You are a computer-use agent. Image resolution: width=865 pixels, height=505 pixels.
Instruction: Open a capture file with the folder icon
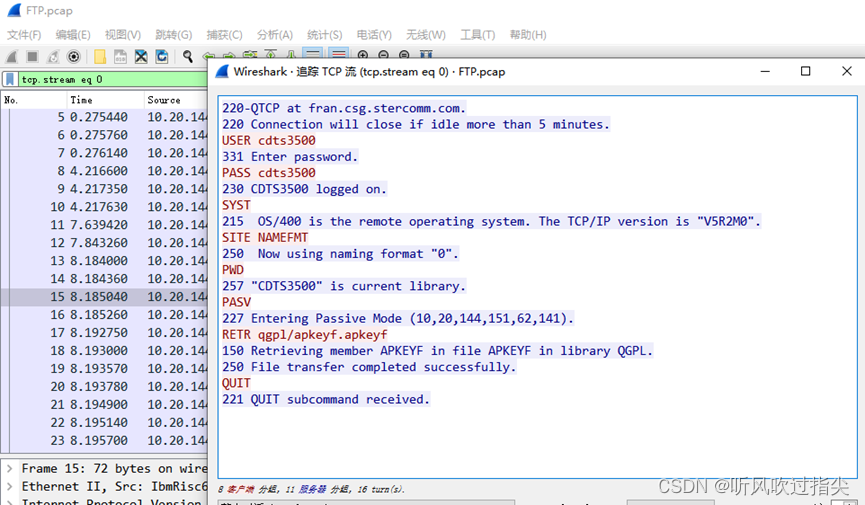[100, 56]
